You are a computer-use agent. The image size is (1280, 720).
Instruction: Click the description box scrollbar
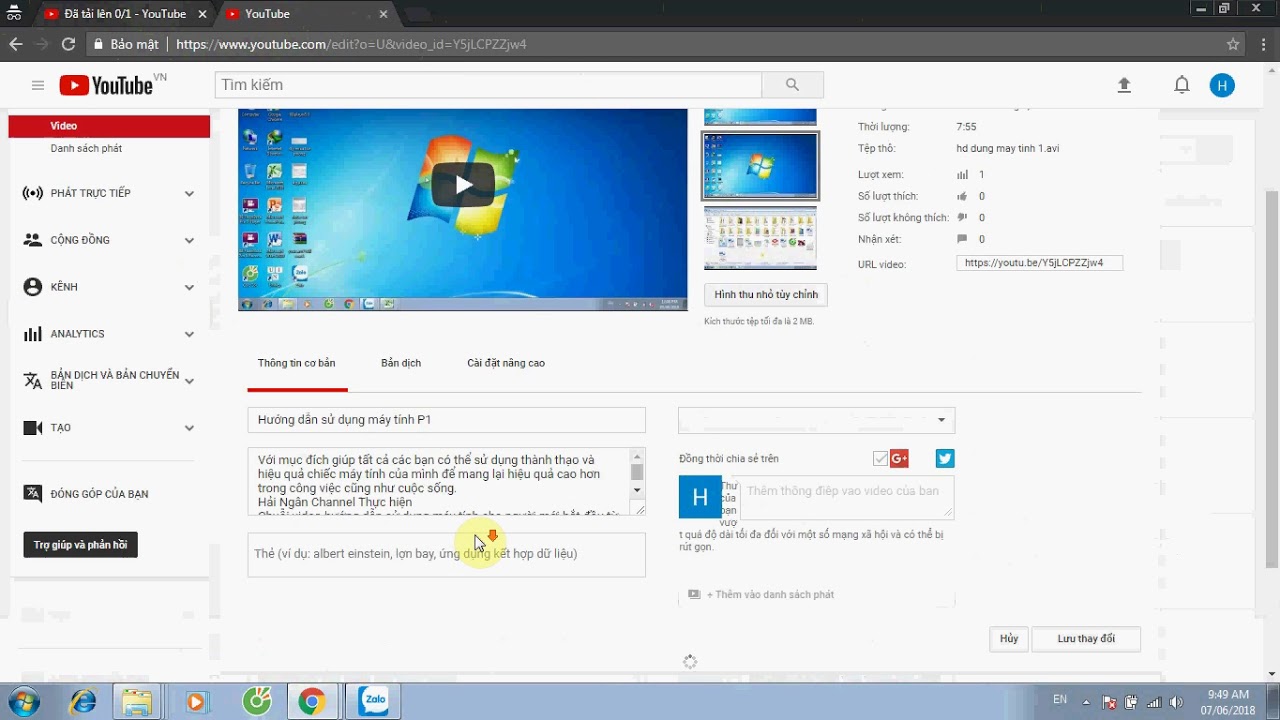pyautogui.click(x=637, y=474)
